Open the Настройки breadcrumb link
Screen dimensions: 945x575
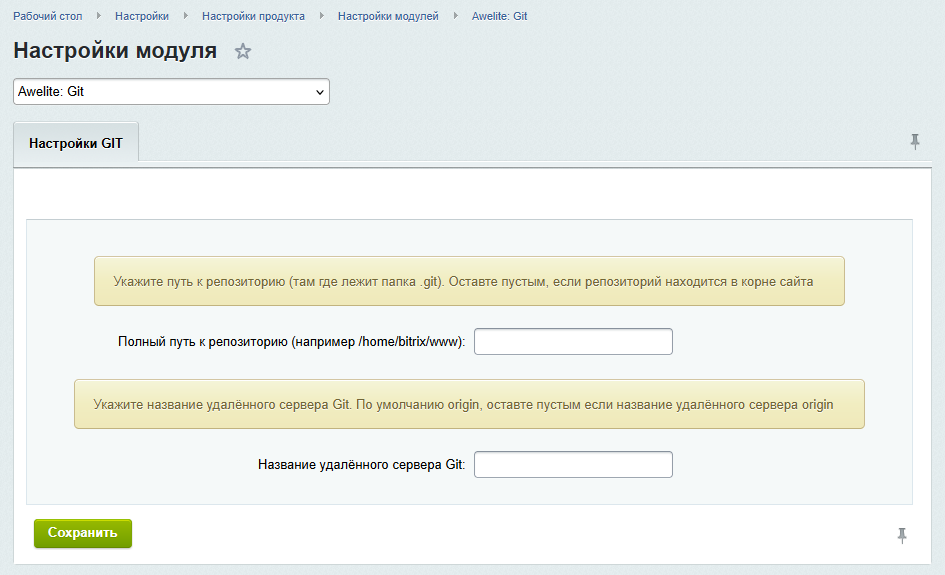click(x=142, y=16)
